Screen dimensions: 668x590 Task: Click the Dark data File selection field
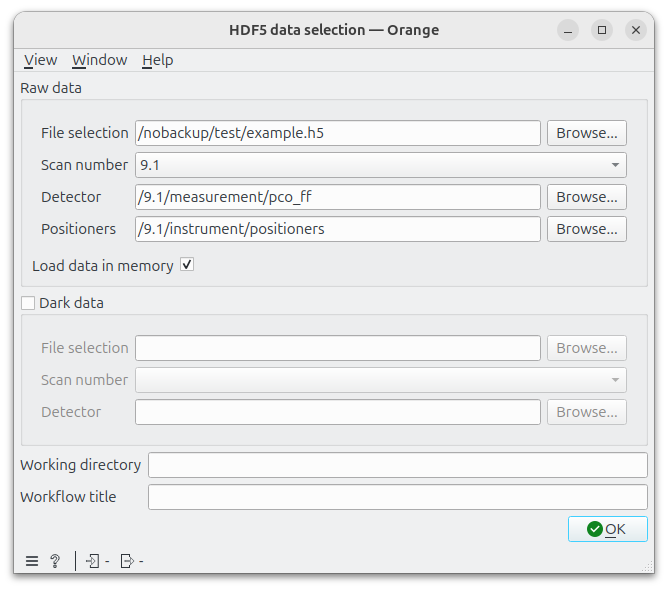coord(338,348)
